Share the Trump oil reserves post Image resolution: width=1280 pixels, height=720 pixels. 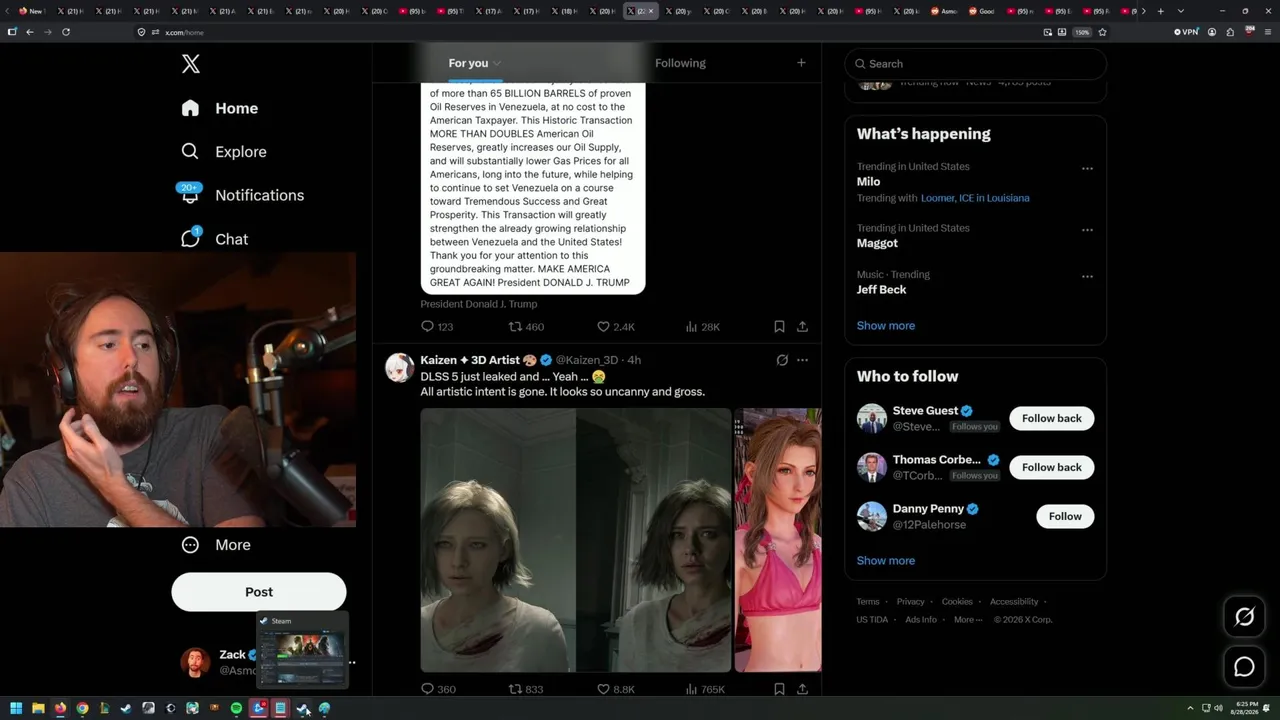click(x=802, y=327)
